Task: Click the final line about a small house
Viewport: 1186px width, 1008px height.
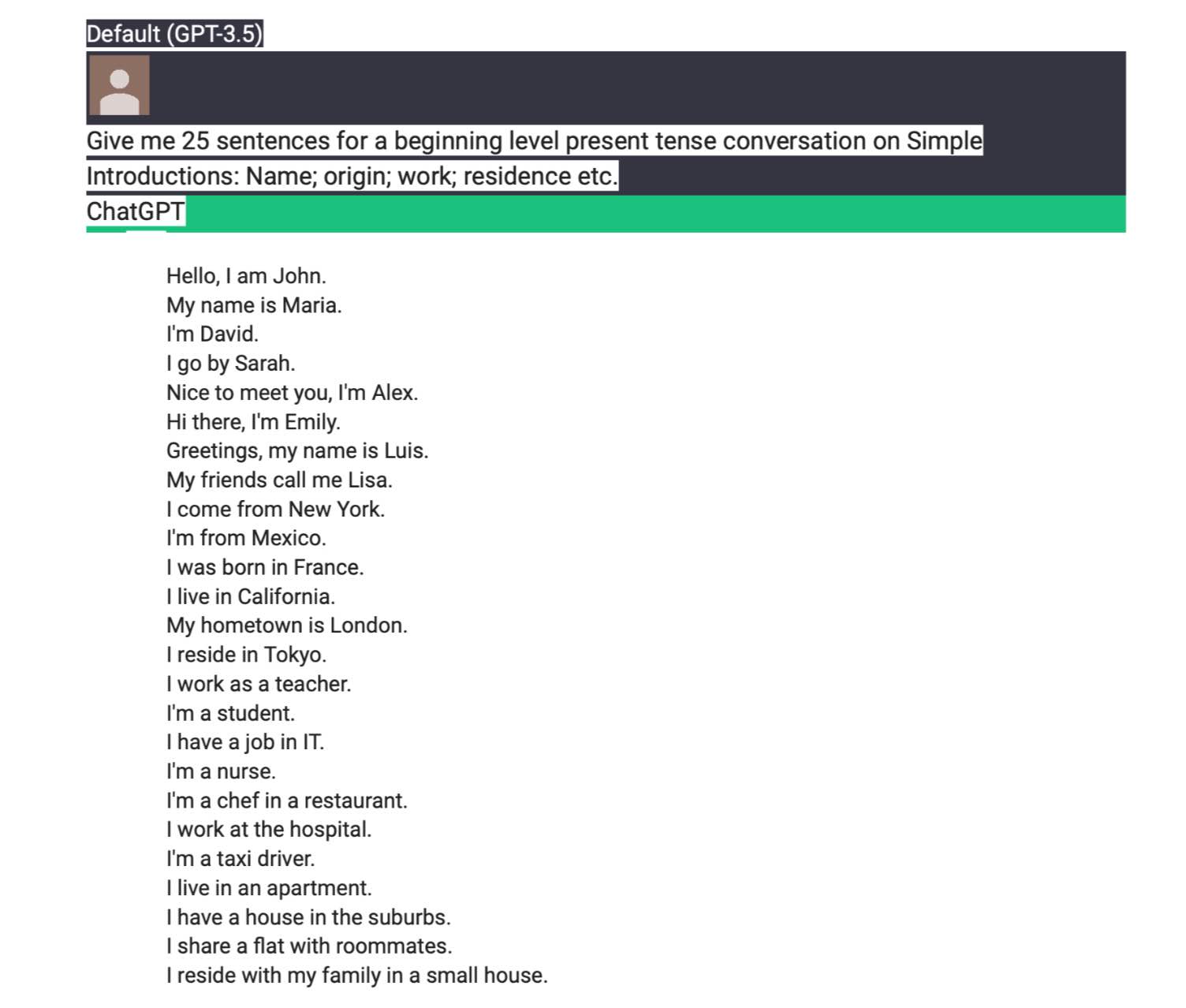Action: pos(356,976)
